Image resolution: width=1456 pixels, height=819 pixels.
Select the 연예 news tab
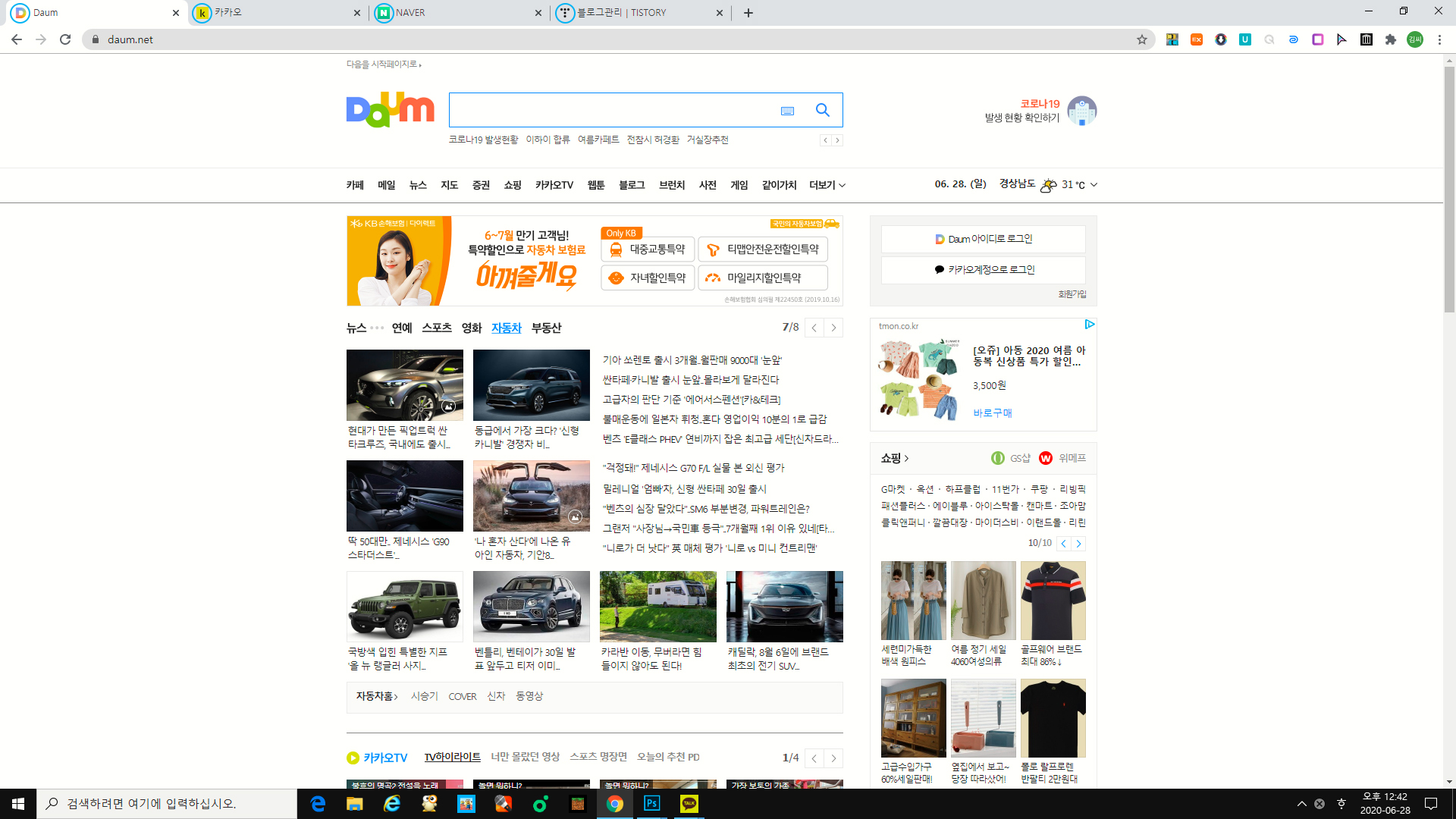click(x=402, y=328)
